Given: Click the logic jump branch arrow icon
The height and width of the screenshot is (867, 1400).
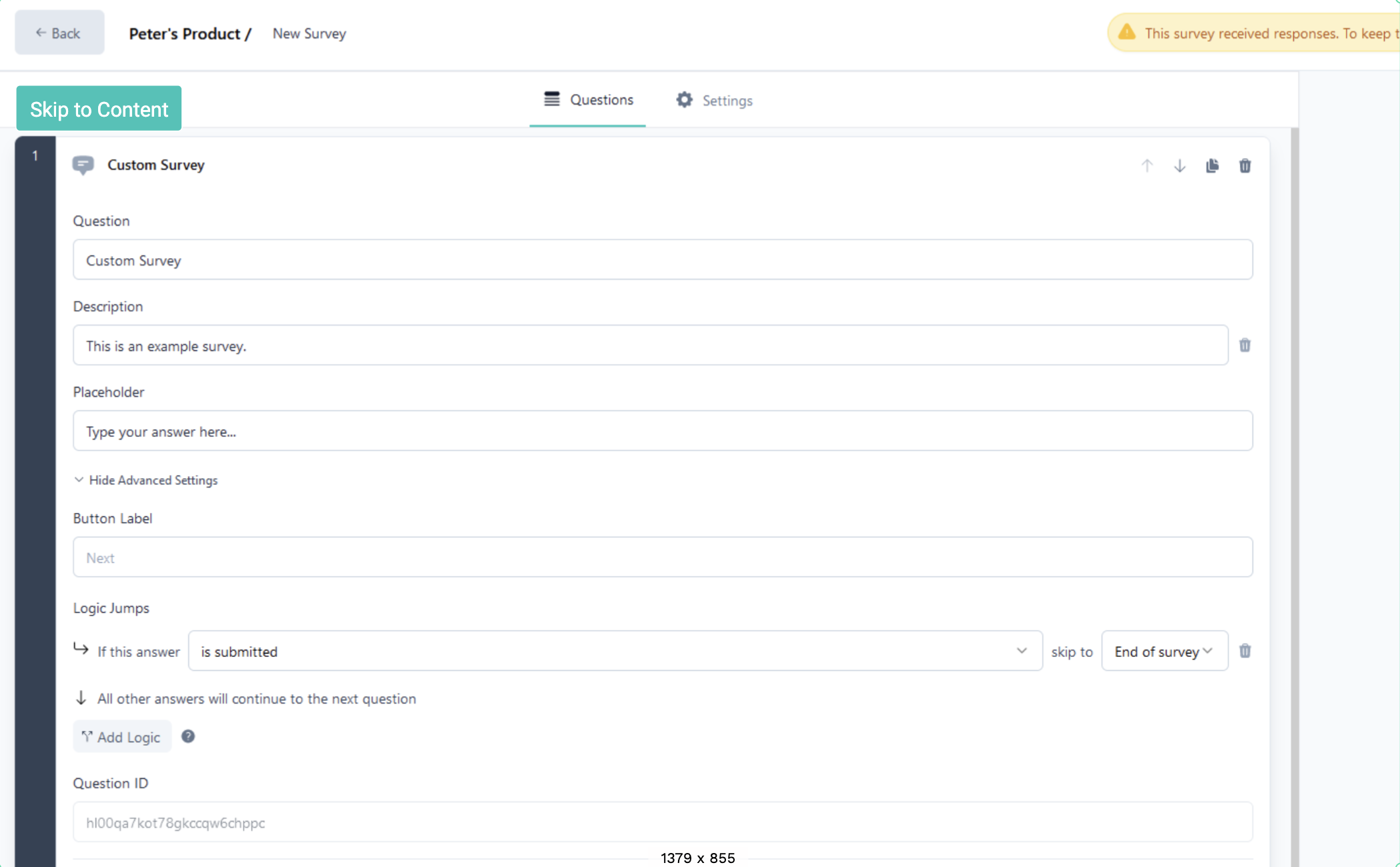Looking at the screenshot, I should (80, 650).
